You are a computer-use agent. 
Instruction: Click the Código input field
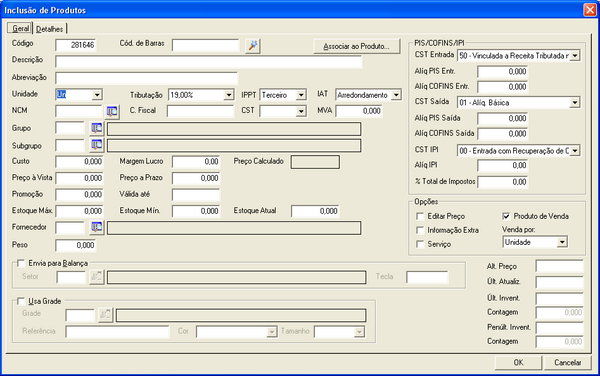pyautogui.click(x=76, y=45)
